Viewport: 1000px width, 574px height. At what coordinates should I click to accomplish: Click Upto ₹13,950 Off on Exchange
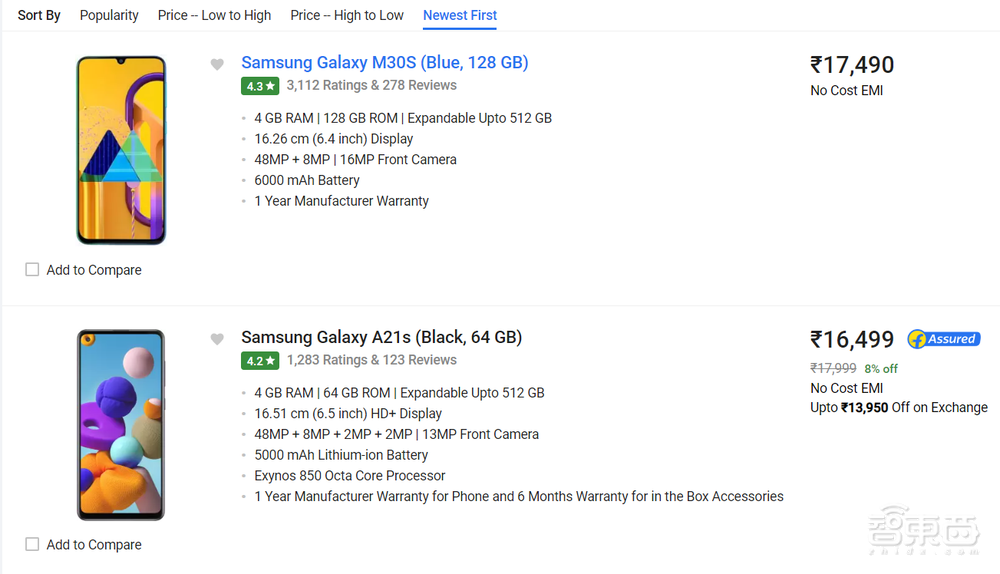tap(898, 408)
